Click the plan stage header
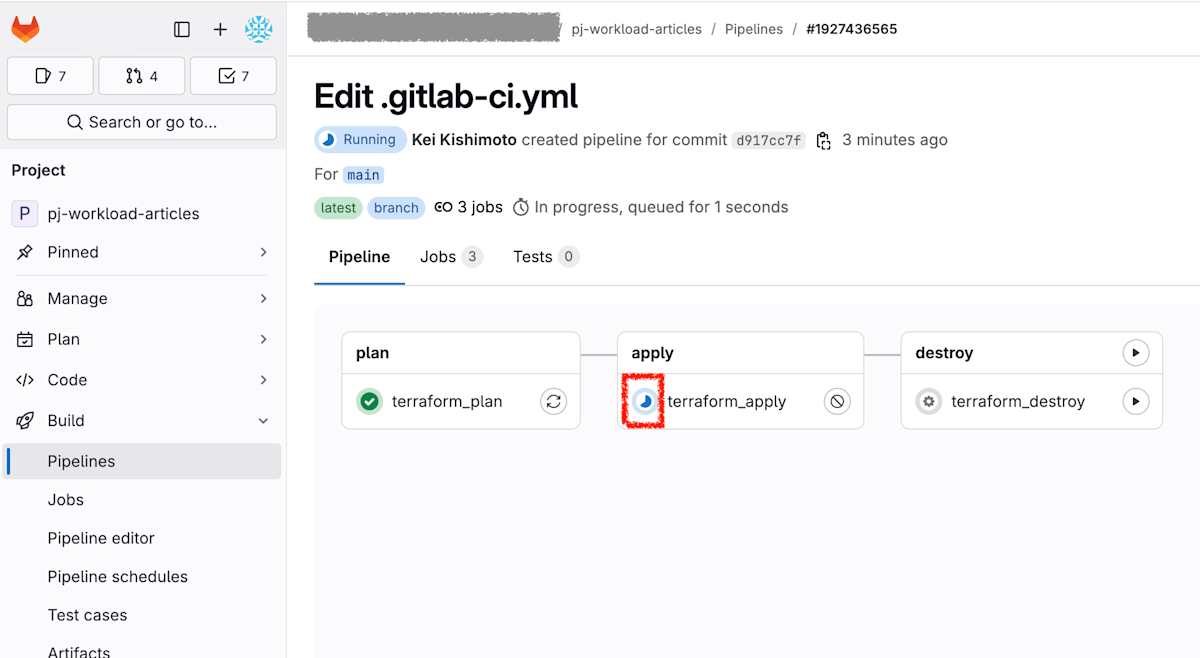This screenshot has height=658, width=1200. [372, 353]
